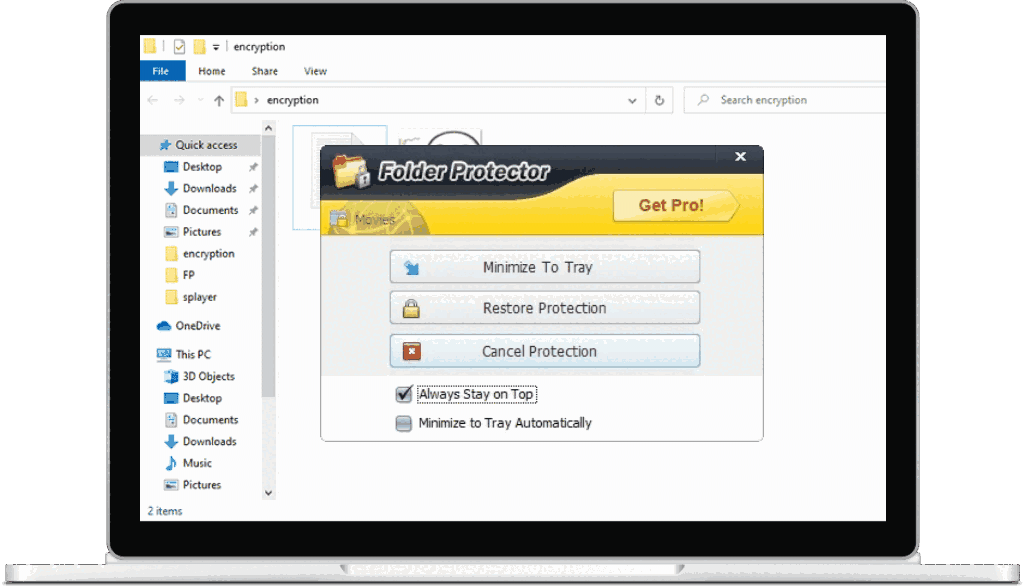Viewport: 1024px width, 586px height.
Task: Click navigation pane scroll up arrow
Action: click(268, 129)
